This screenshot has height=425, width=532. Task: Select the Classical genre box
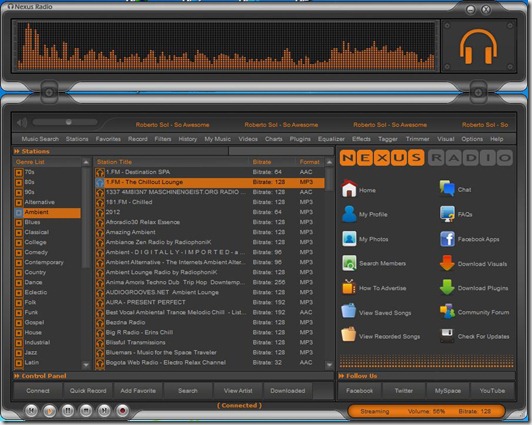[x=19, y=233]
